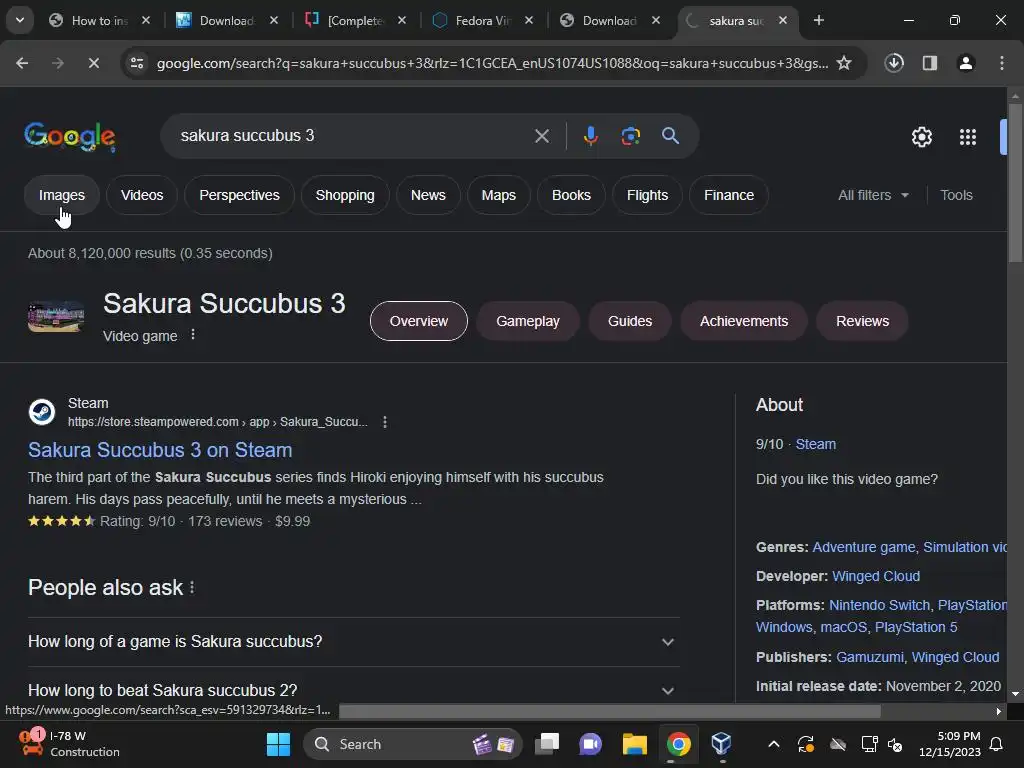Open chat app icon in taskbar
This screenshot has width=1024, height=768.
(590, 744)
